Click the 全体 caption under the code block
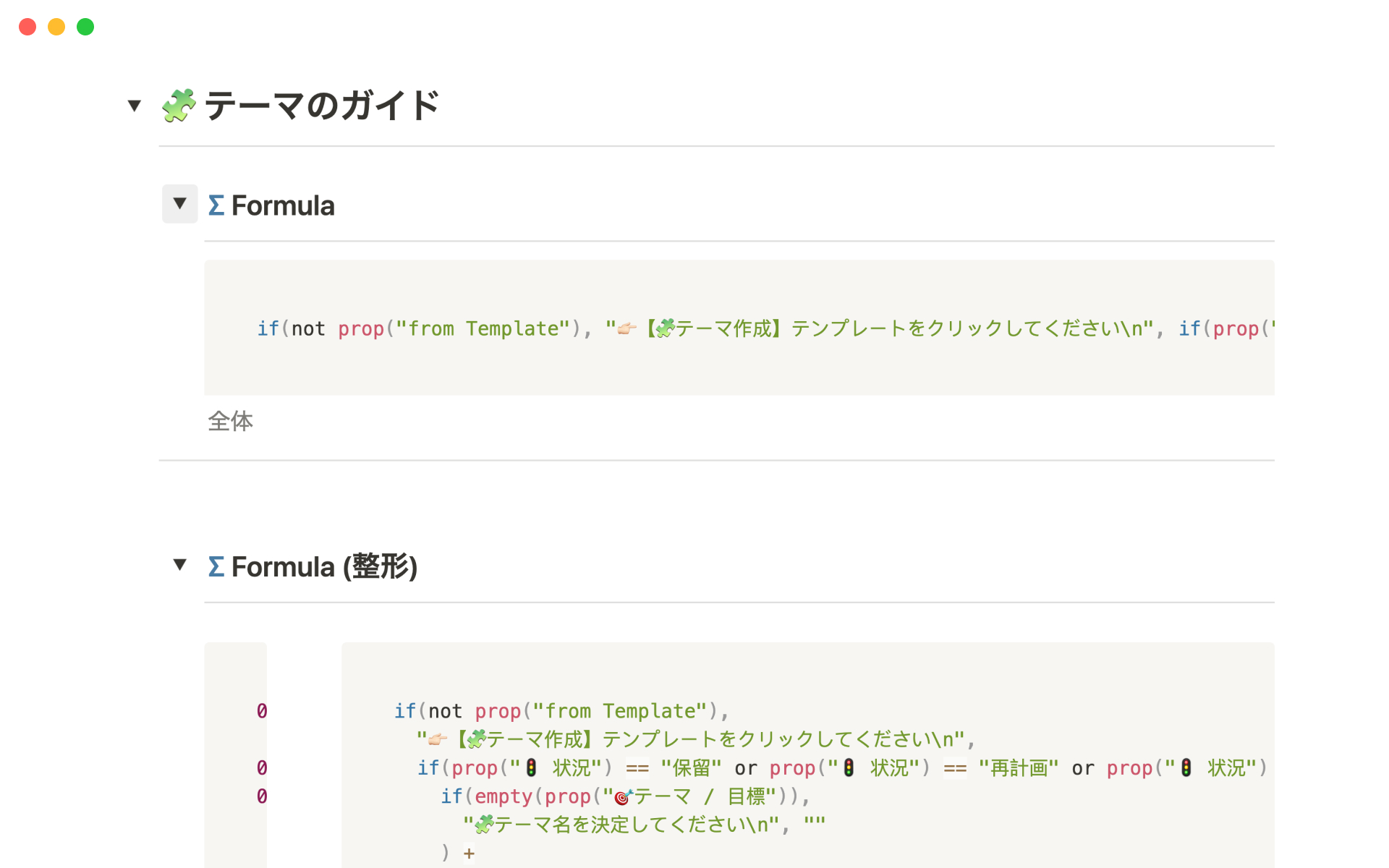The image size is (1389, 868). [x=230, y=421]
